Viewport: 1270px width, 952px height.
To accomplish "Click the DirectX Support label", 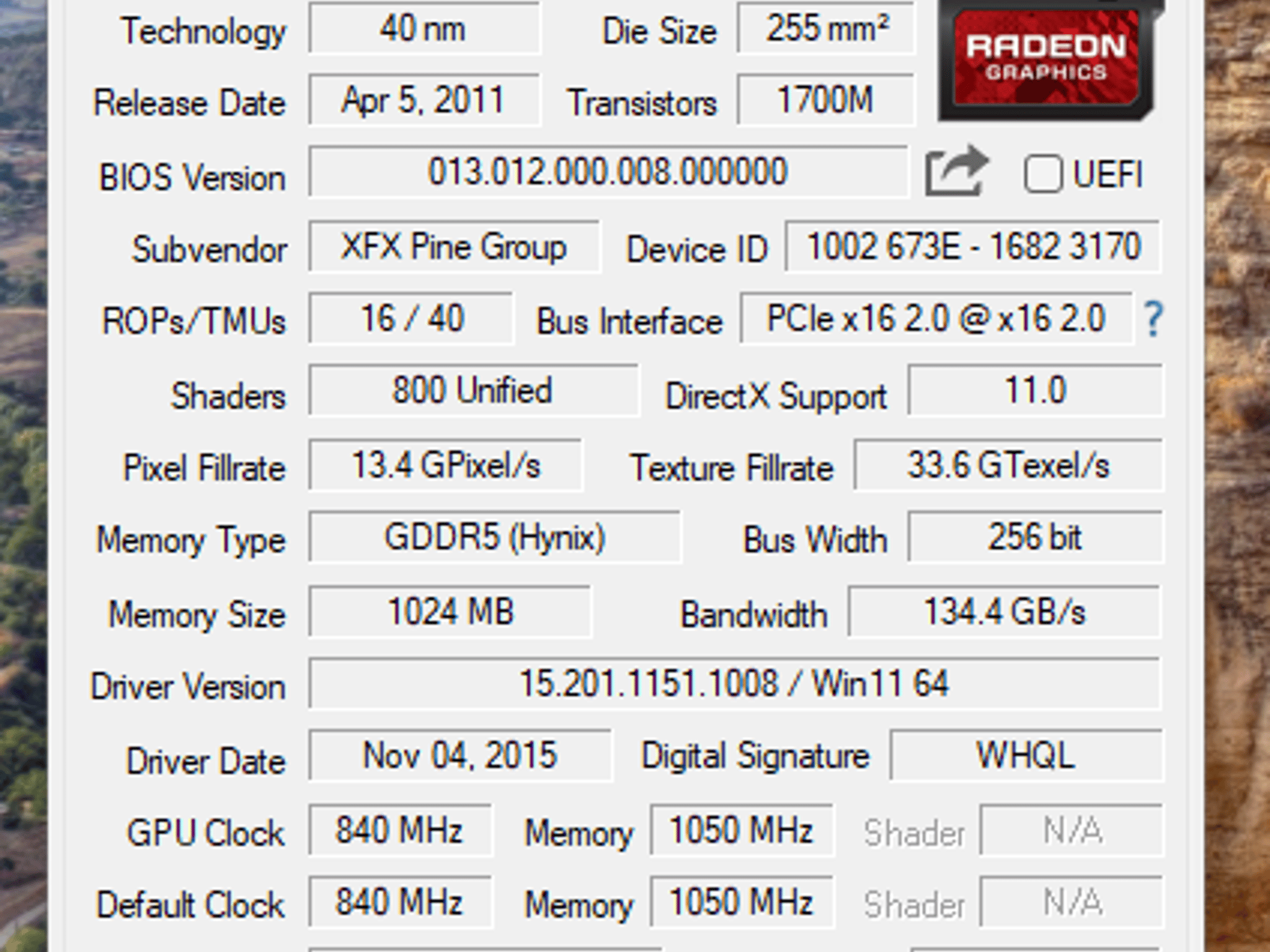I will pos(776,397).
